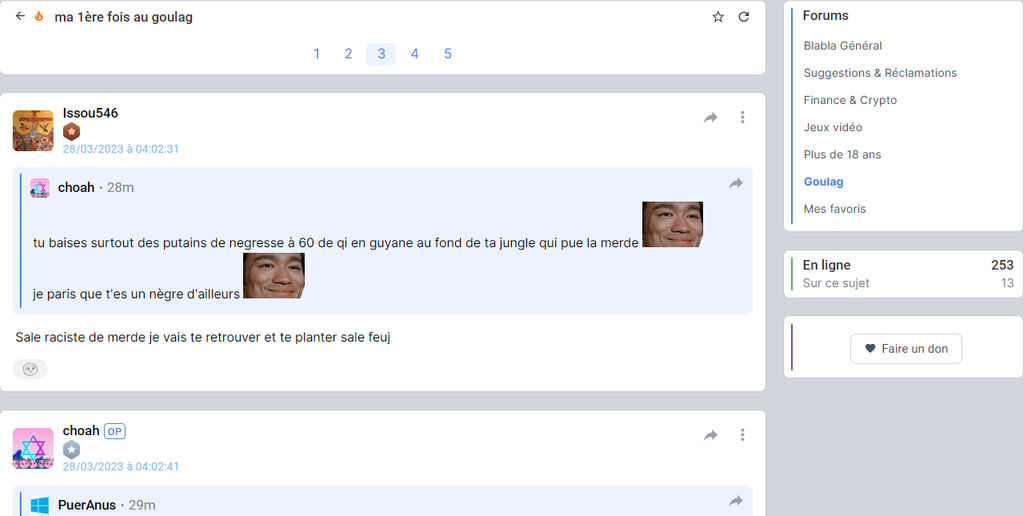This screenshot has height=516, width=1024.
Task: Click the reply arrow inside the first quoted message
Action: (x=736, y=184)
